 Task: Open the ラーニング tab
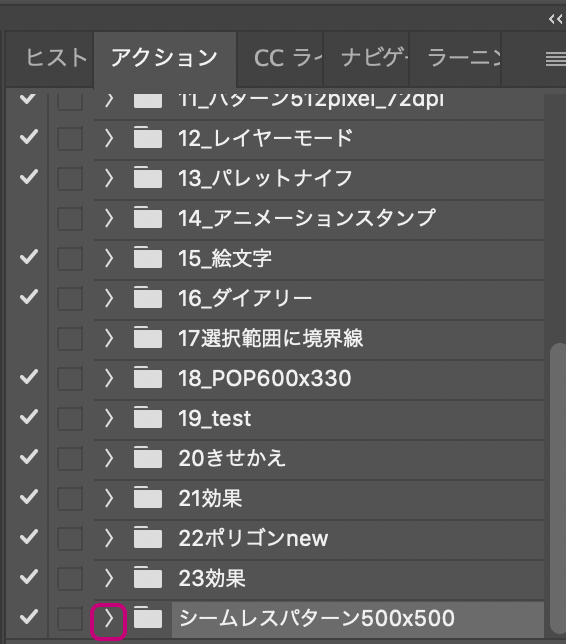(x=456, y=58)
